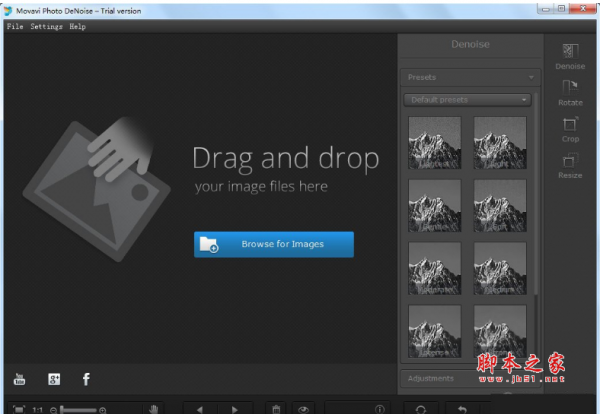Screen dimensions: 600x414
Task: Apply the Gentle preset thumbnail
Action: point(435,205)
